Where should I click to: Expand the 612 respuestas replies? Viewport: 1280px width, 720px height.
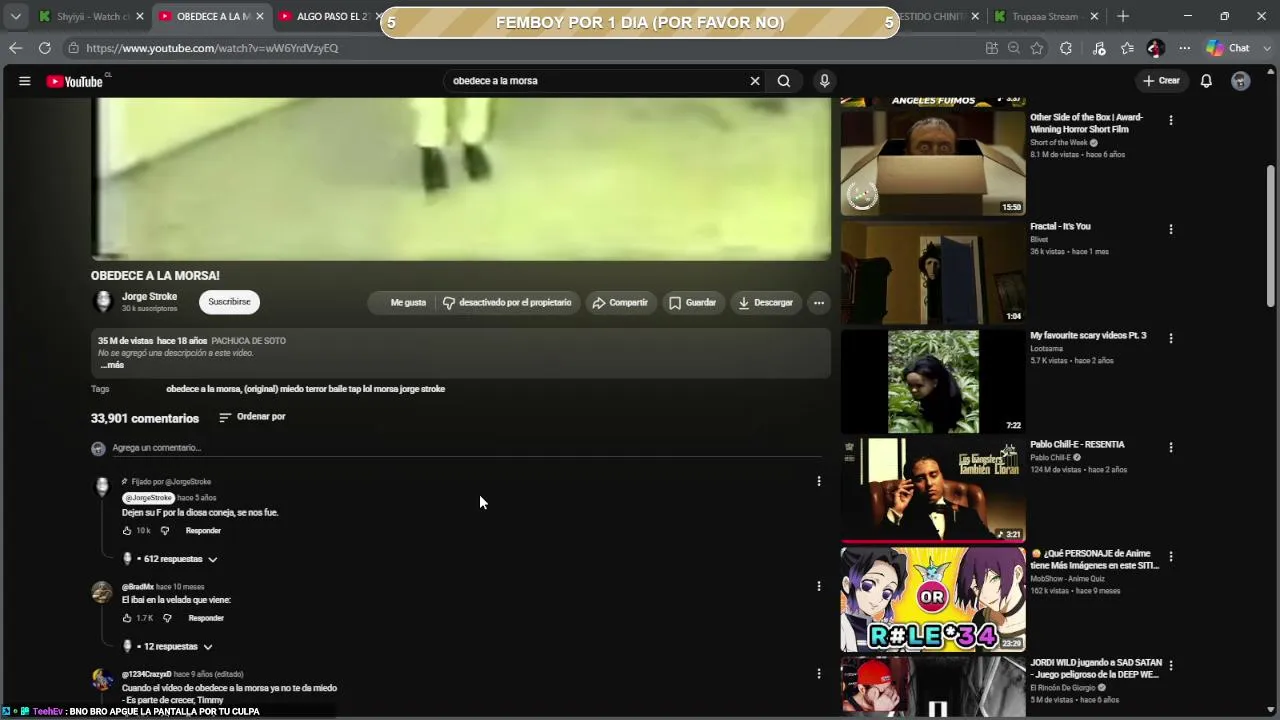tap(170, 559)
